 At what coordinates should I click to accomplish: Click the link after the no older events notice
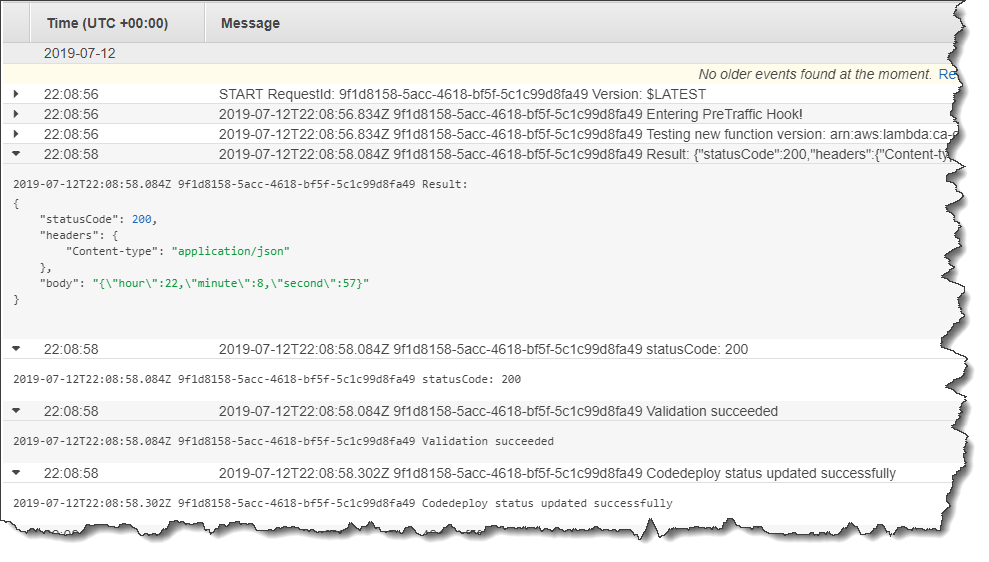point(946,74)
